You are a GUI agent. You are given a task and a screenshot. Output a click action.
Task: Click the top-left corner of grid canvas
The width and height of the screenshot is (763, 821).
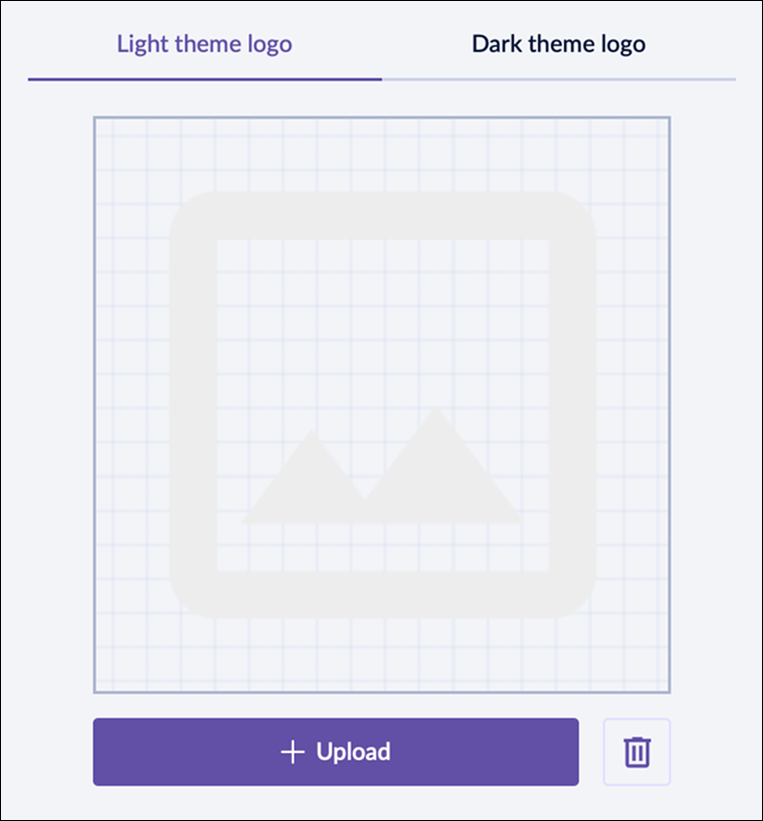click(100, 123)
